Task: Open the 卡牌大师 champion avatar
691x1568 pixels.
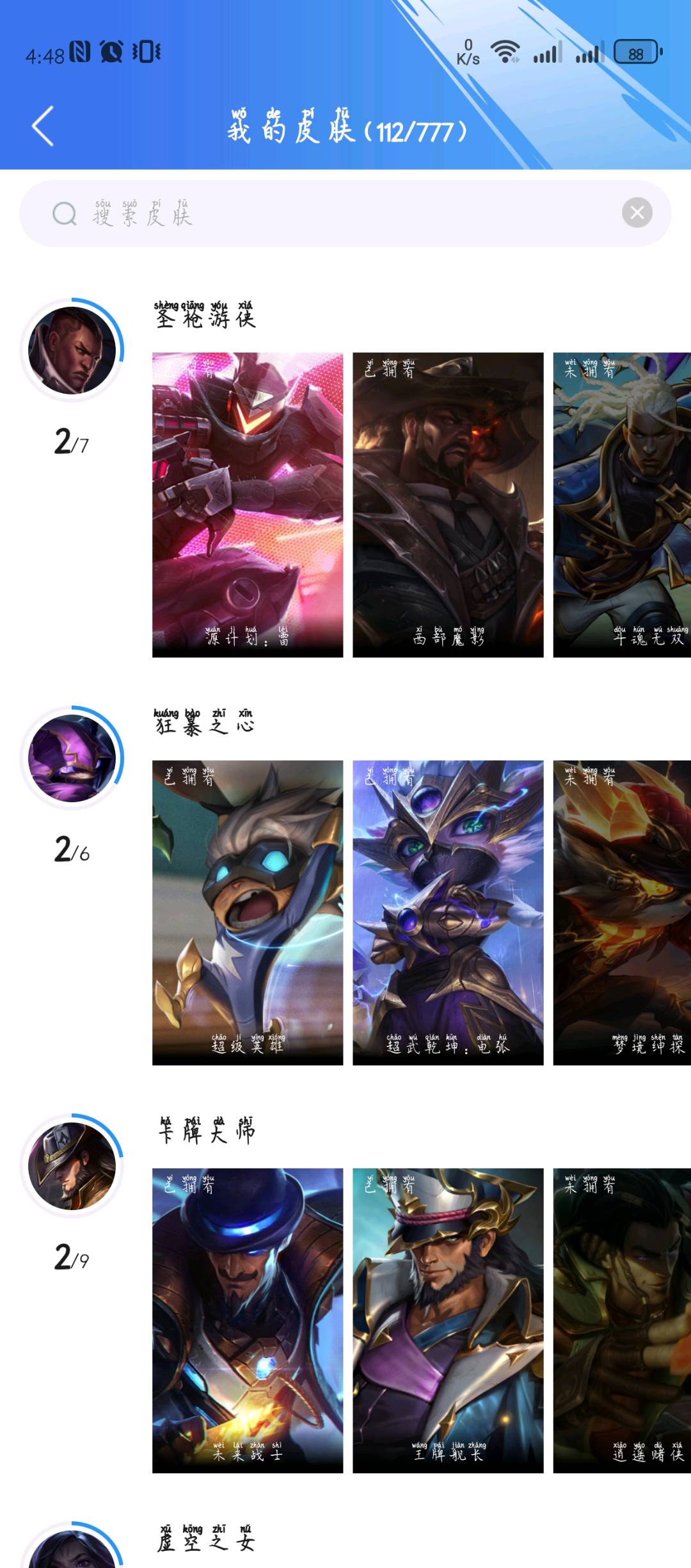Action: click(x=72, y=1167)
